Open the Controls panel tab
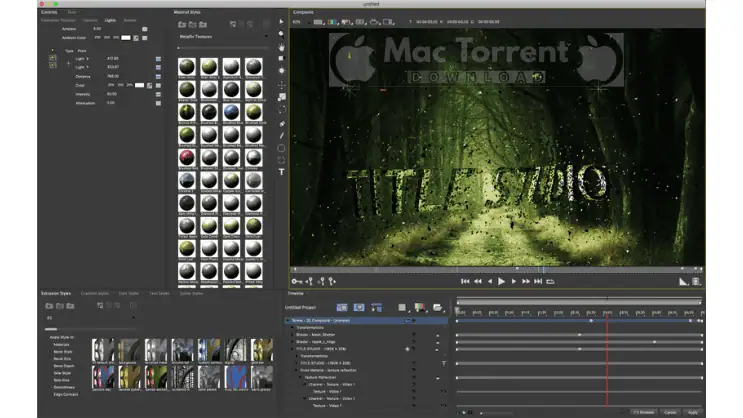743x418 pixels. point(49,12)
